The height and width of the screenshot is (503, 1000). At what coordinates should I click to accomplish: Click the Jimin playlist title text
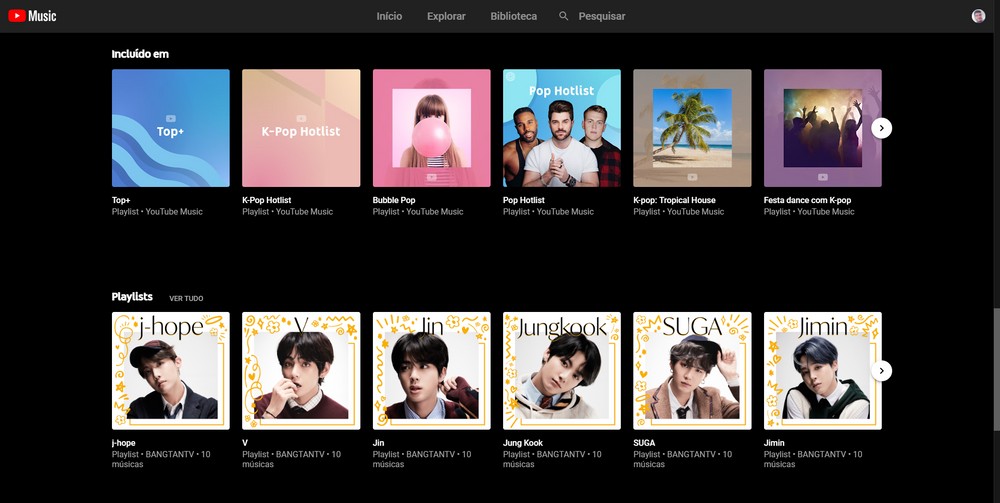pos(774,442)
